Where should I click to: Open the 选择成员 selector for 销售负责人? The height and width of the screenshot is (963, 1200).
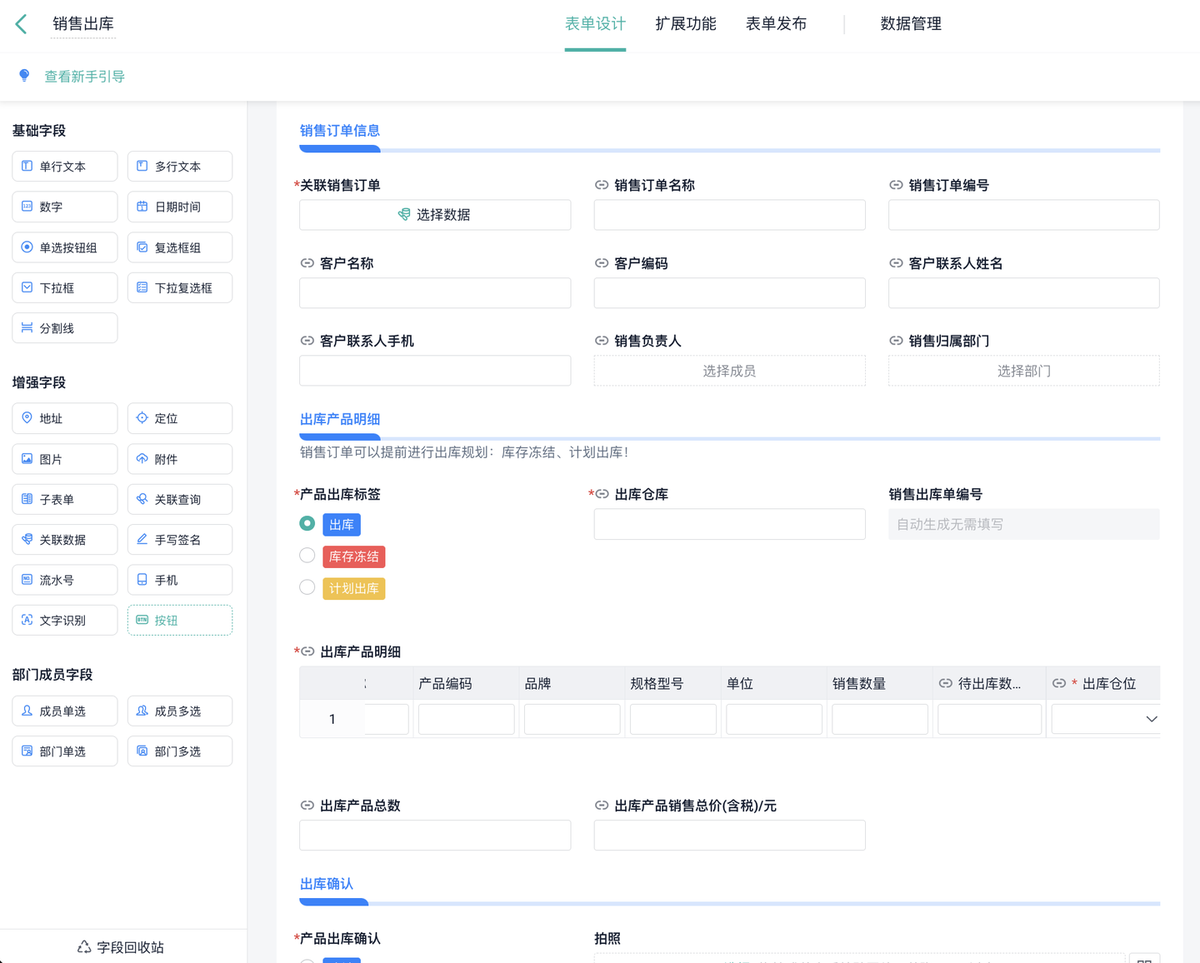point(730,370)
